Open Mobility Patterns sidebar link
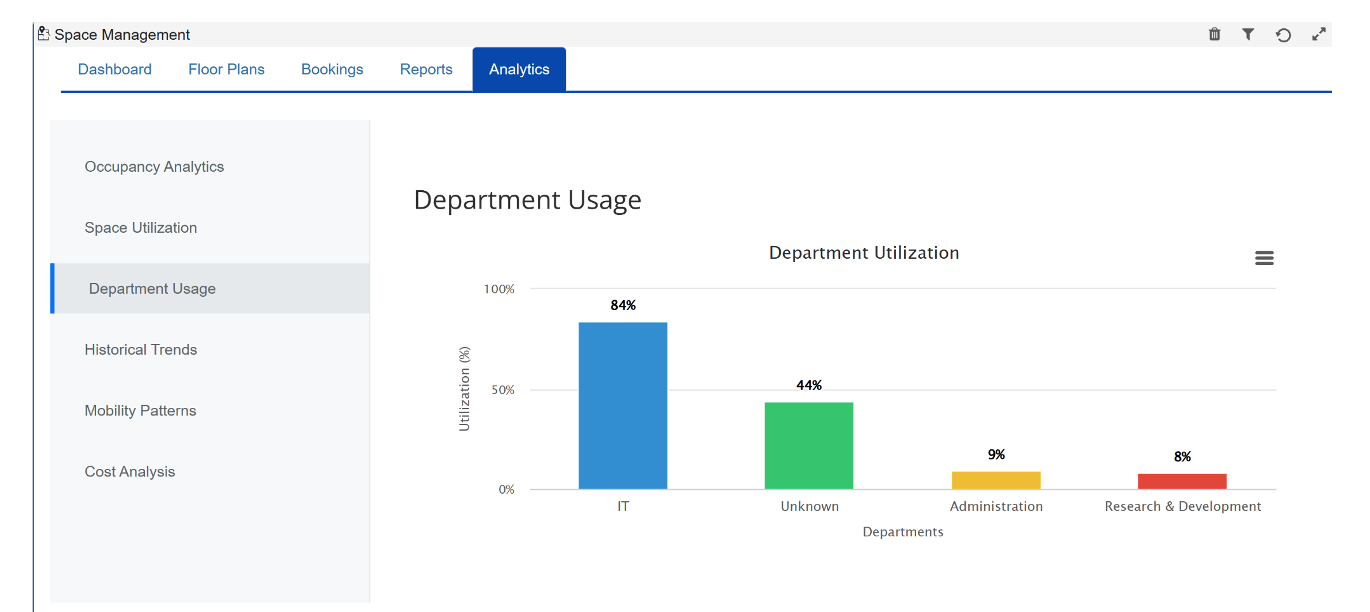 [140, 411]
